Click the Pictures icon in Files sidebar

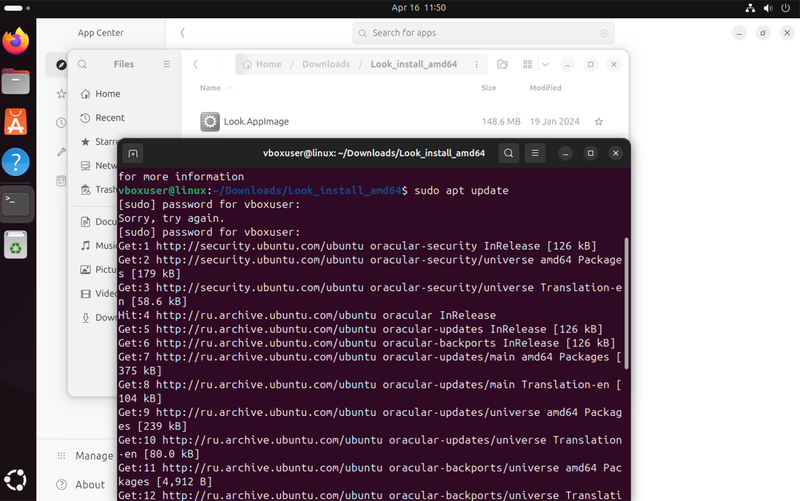(85, 269)
